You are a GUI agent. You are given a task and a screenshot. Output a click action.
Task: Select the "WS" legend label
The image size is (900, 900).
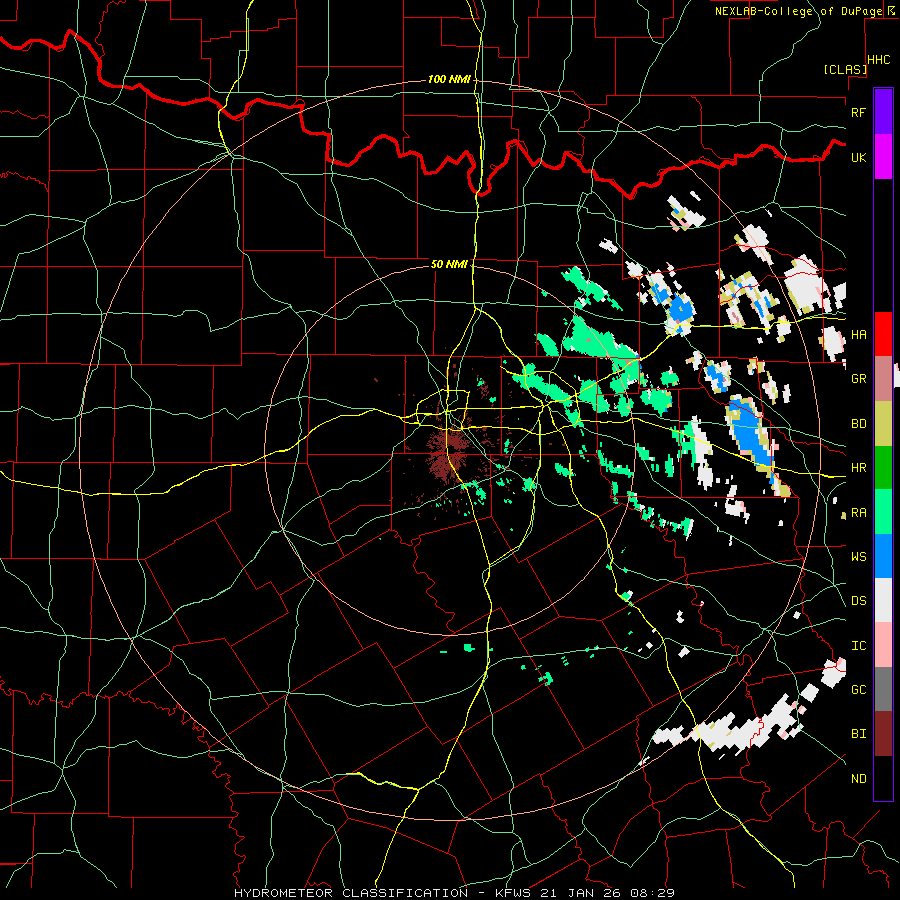click(x=858, y=557)
